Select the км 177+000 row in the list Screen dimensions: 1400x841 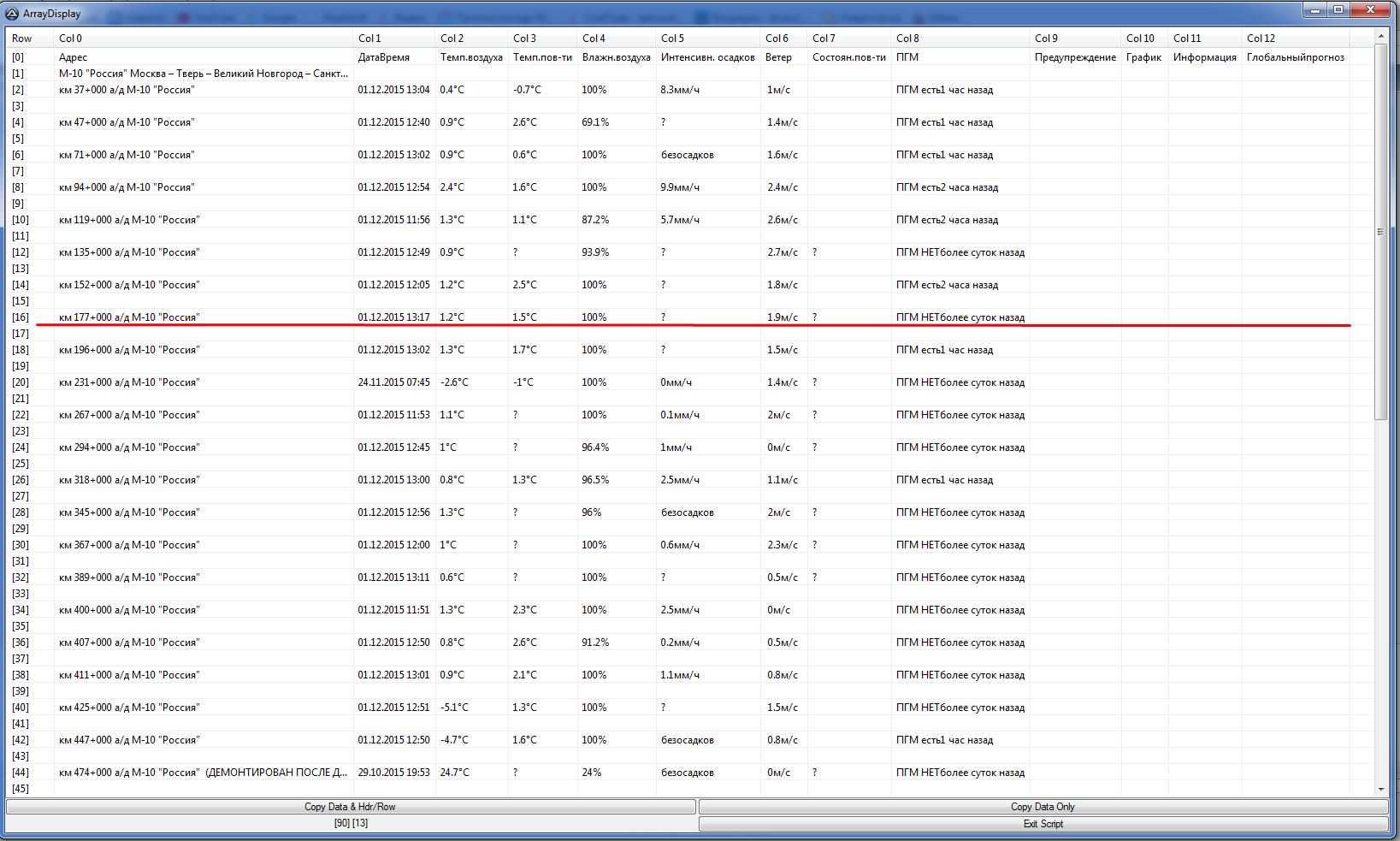[x=129, y=317]
